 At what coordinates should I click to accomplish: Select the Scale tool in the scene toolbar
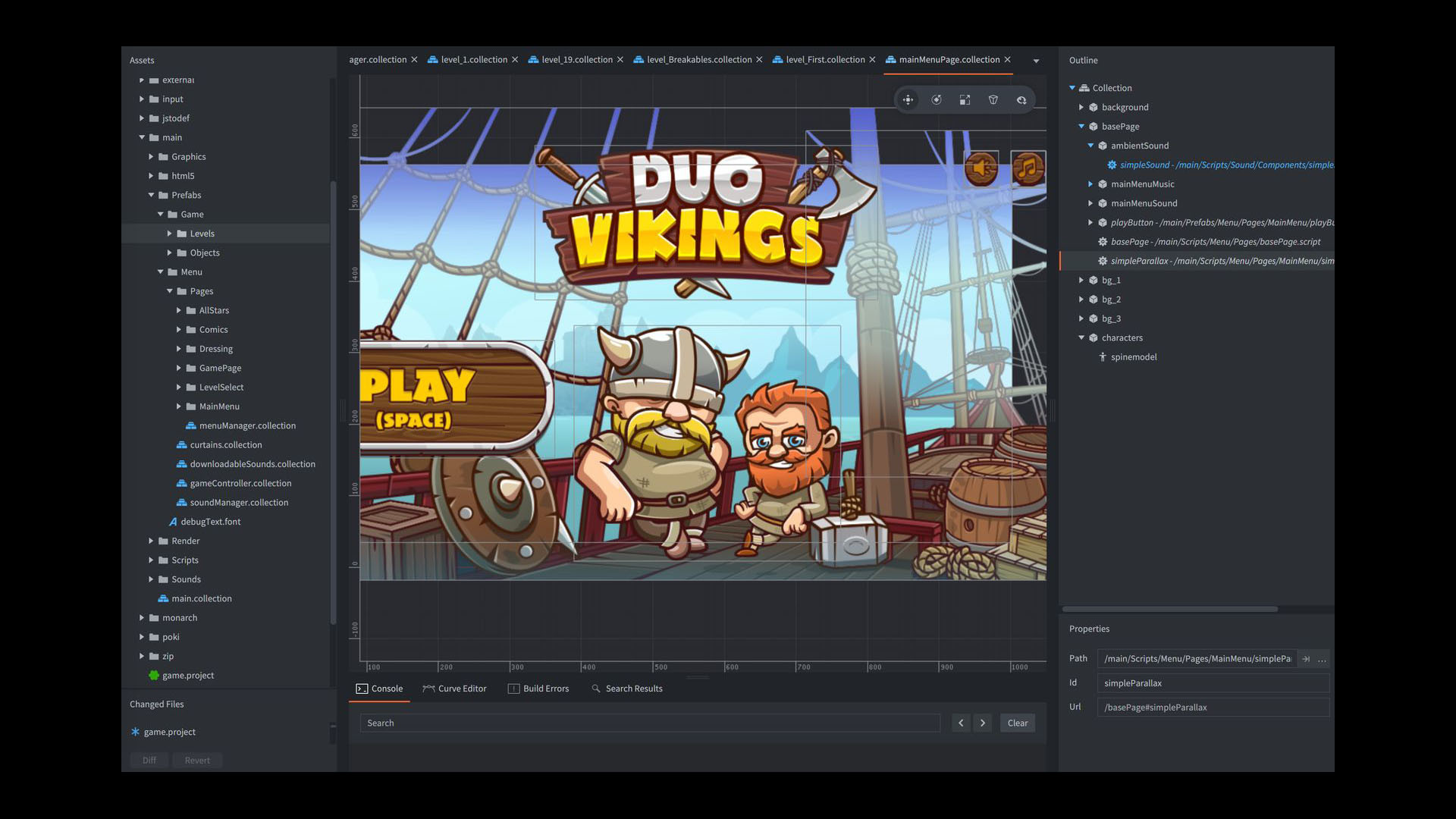point(965,99)
